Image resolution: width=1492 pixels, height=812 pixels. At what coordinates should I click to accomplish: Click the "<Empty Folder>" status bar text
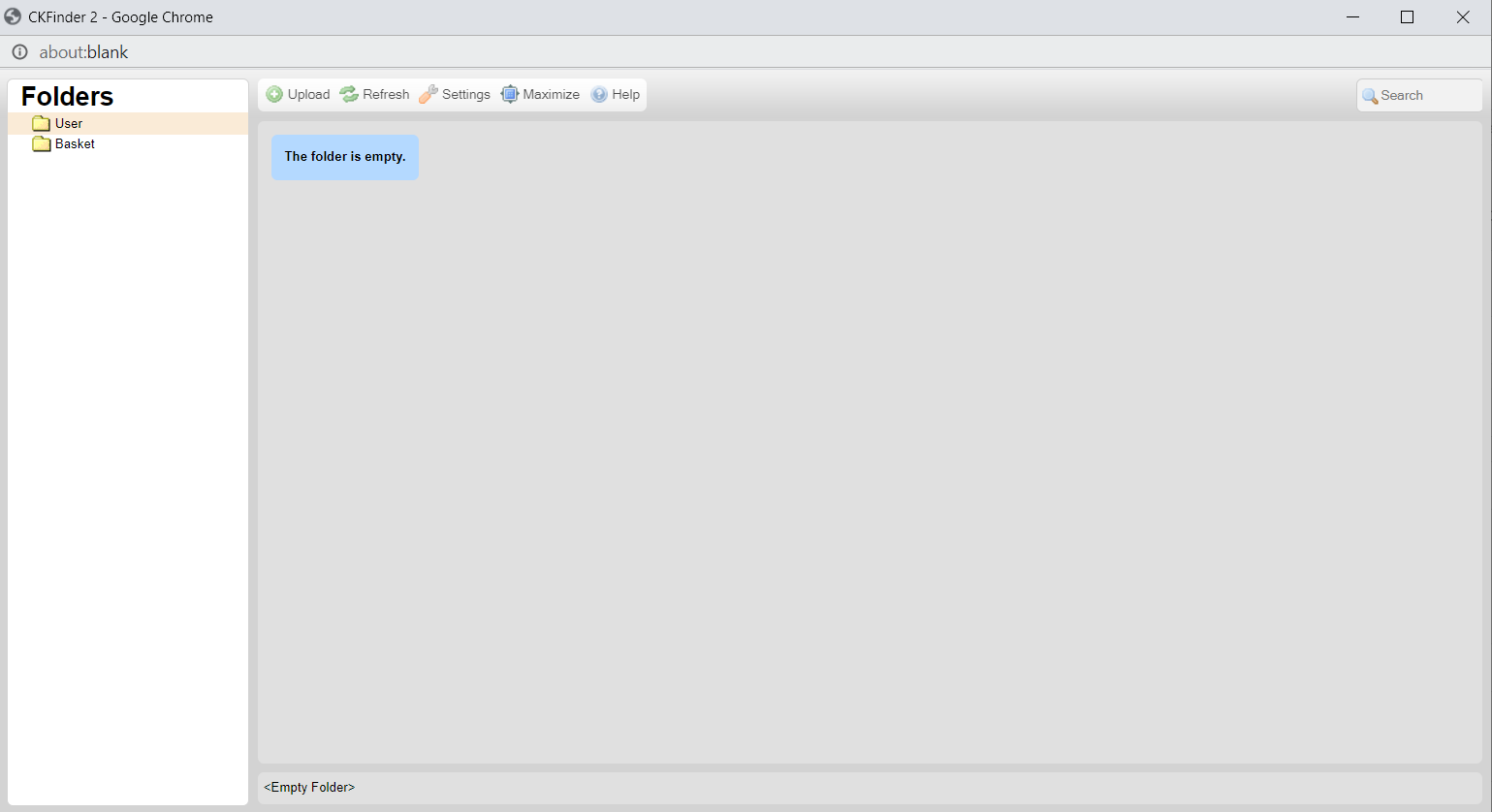pos(309,787)
